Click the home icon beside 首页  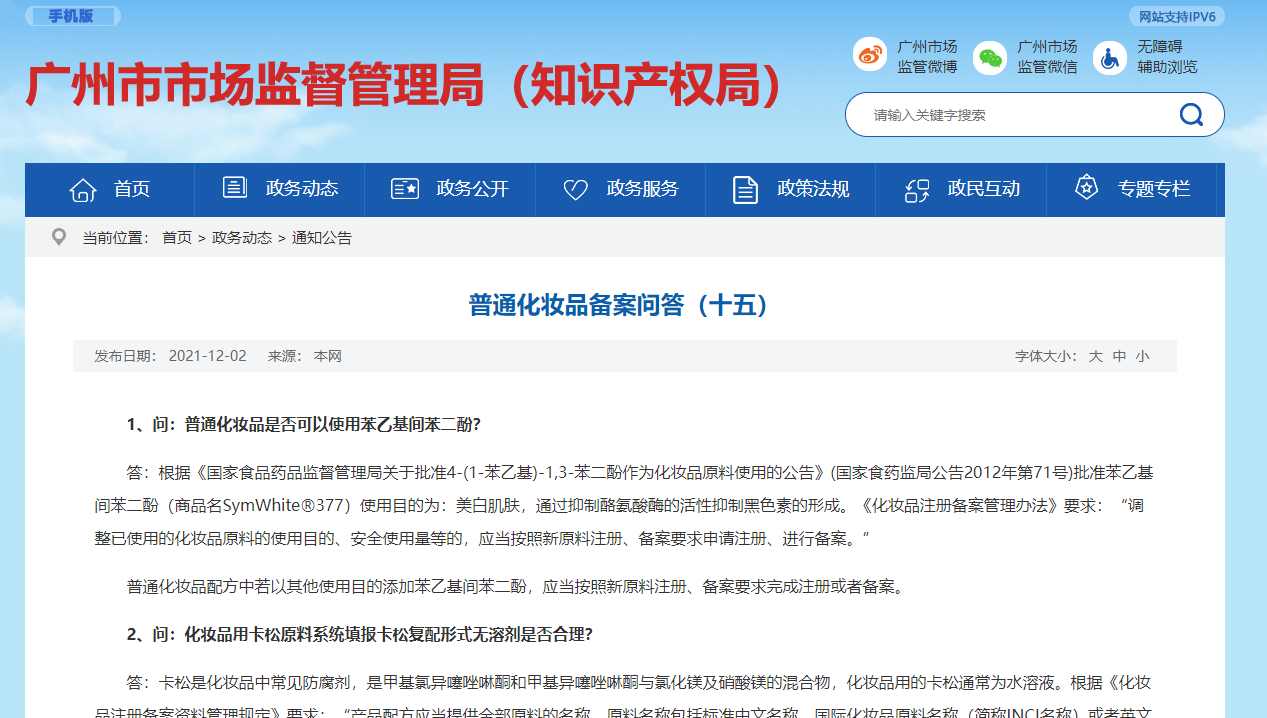pos(82,189)
